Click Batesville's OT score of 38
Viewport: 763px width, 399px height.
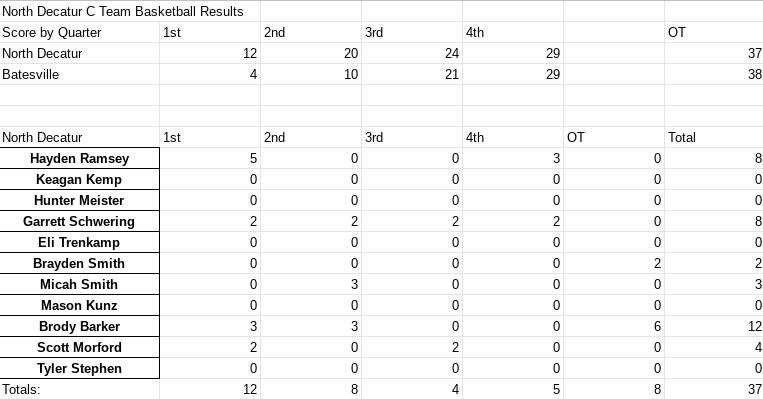coord(714,74)
